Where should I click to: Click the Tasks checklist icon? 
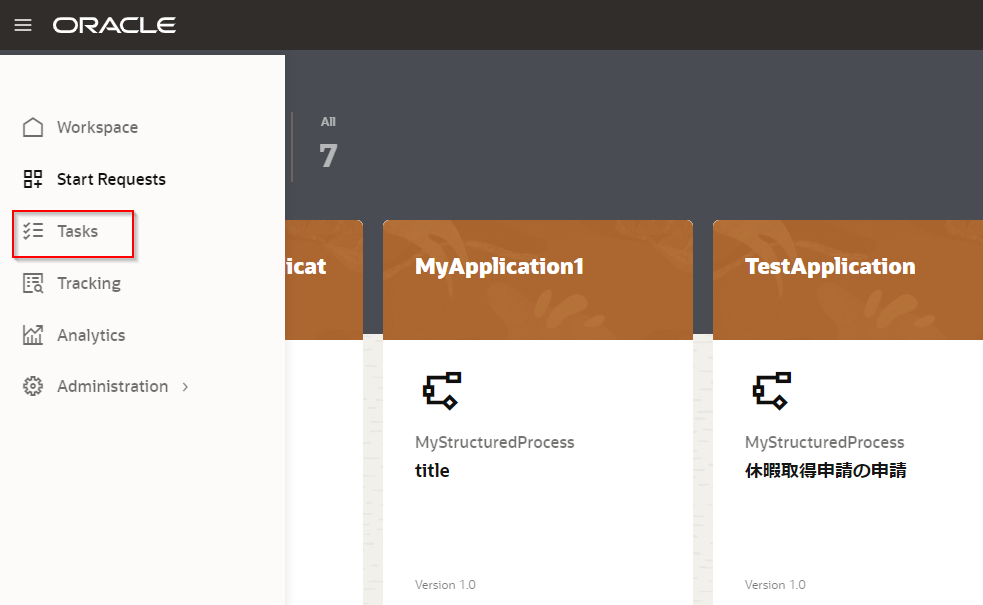click(x=33, y=231)
